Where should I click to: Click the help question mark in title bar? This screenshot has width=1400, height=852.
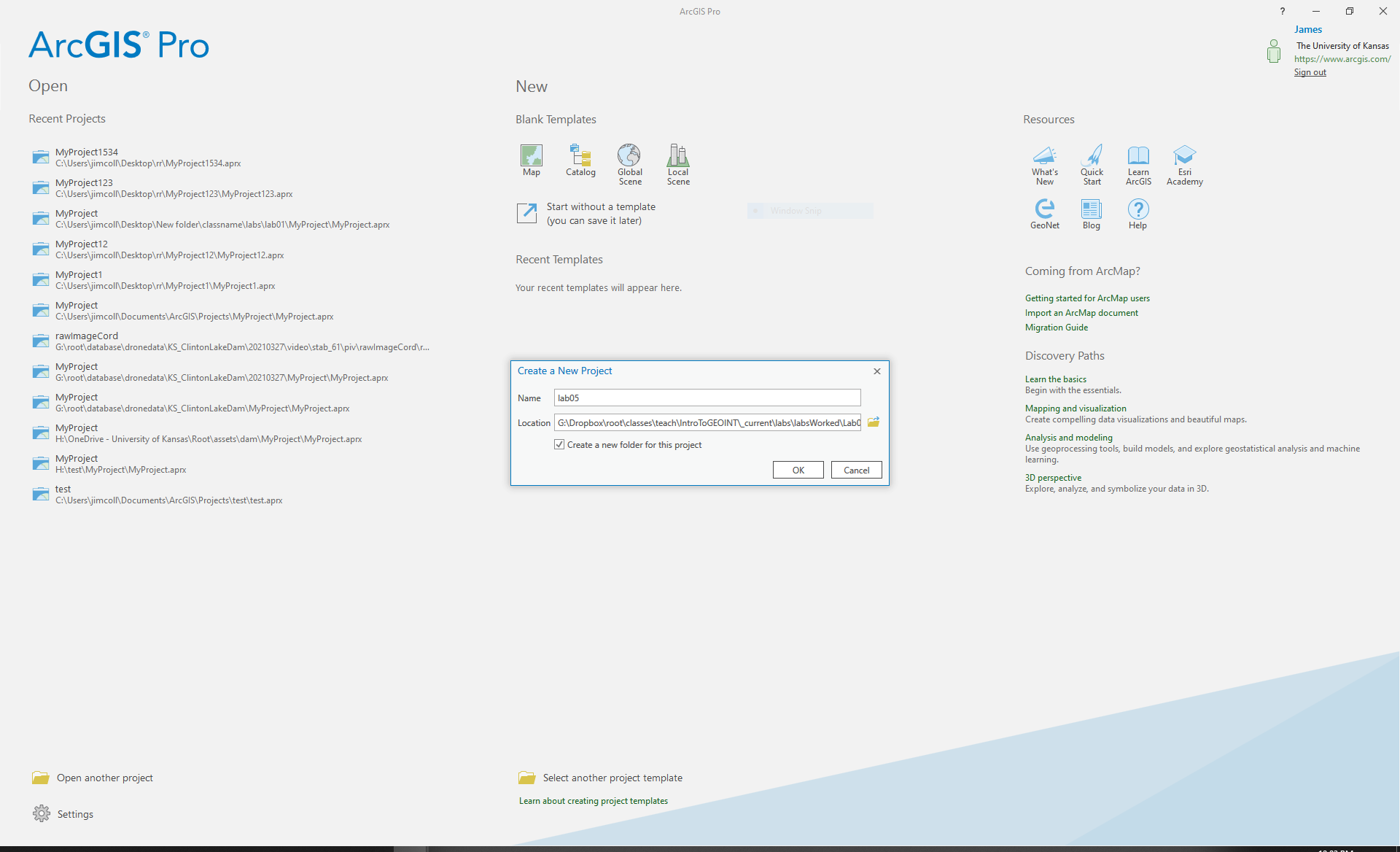coord(1283,11)
